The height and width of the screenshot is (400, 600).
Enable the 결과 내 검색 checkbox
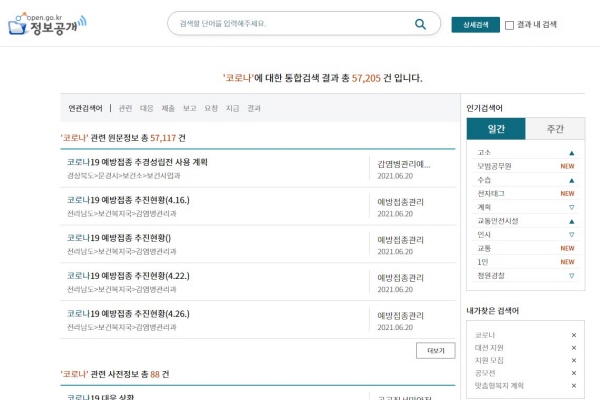tap(510, 25)
